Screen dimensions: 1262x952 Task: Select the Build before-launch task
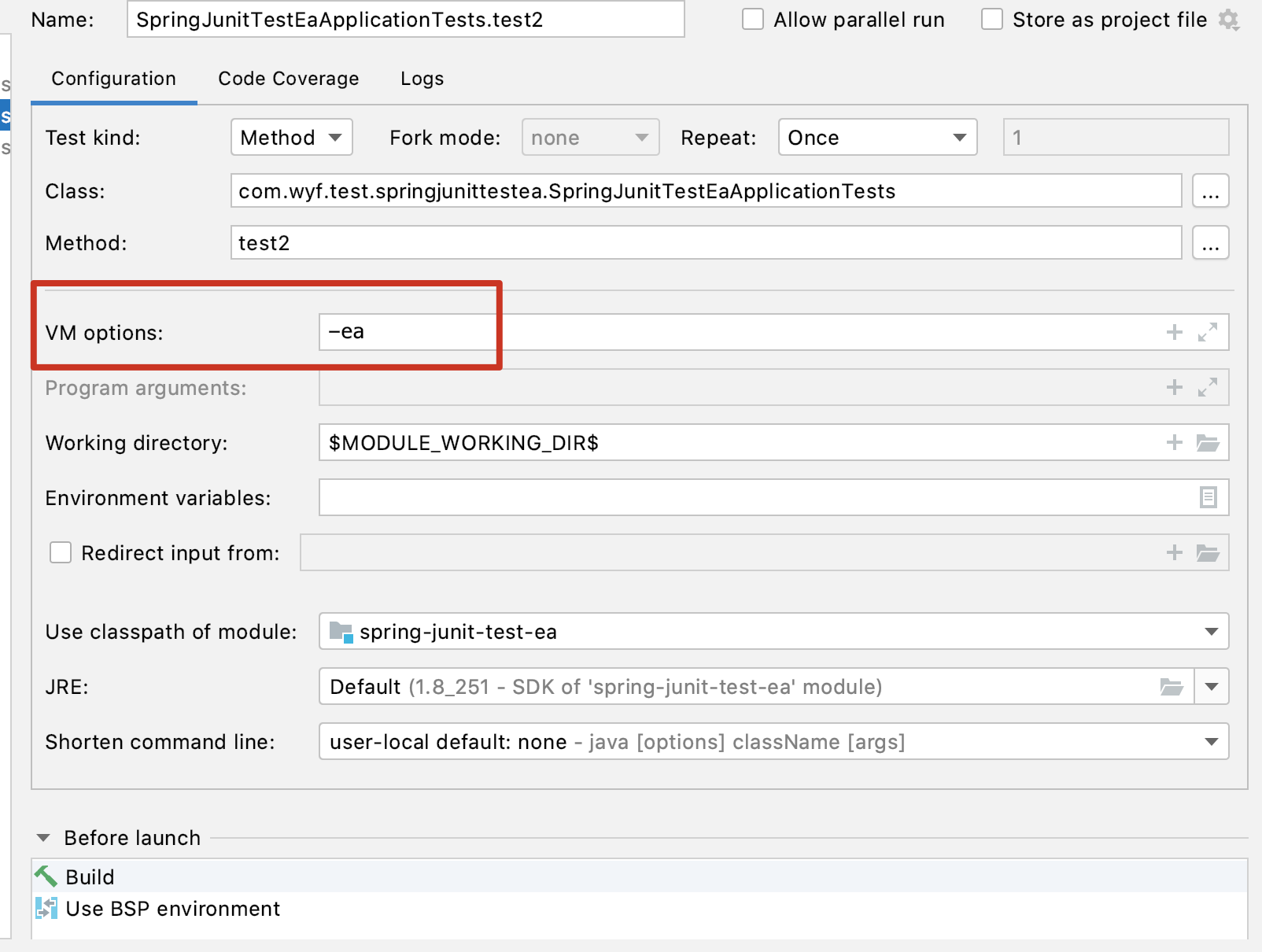point(640,876)
